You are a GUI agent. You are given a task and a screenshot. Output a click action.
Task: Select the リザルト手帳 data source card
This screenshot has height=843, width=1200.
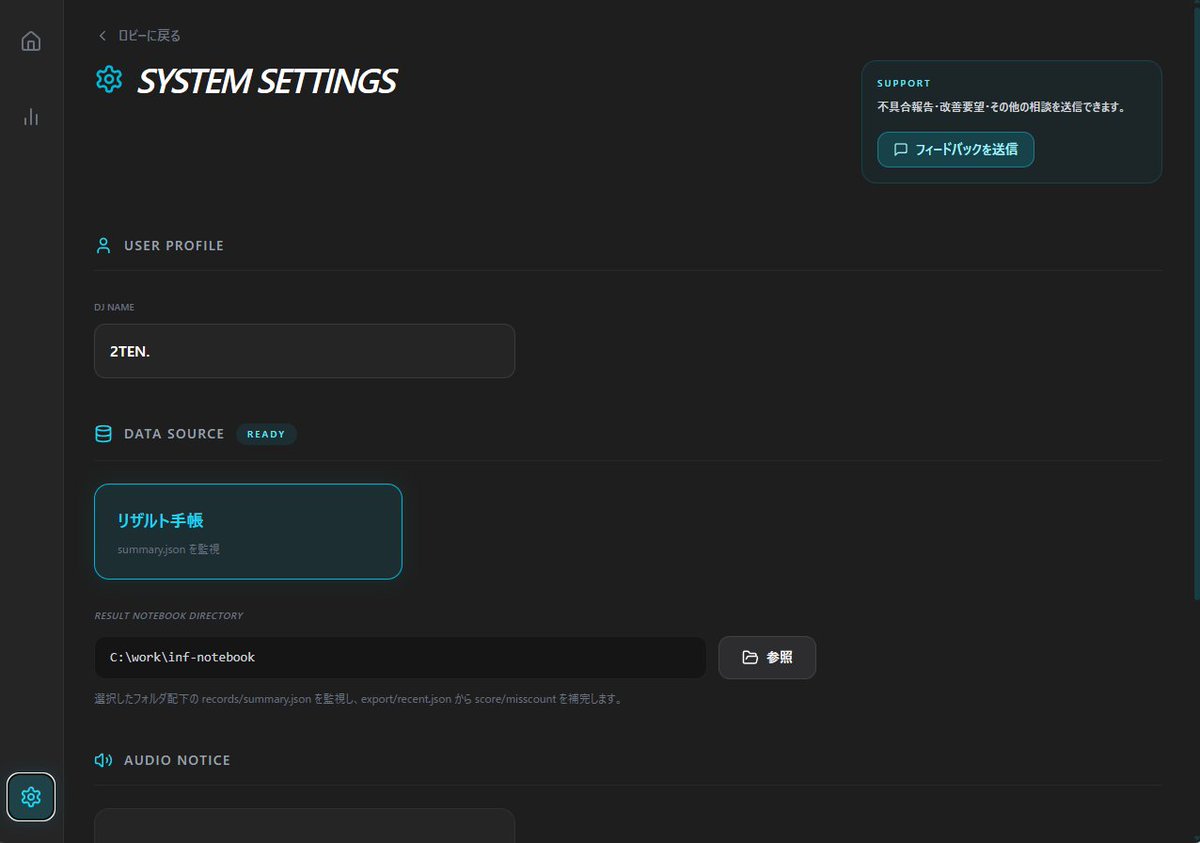point(248,532)
